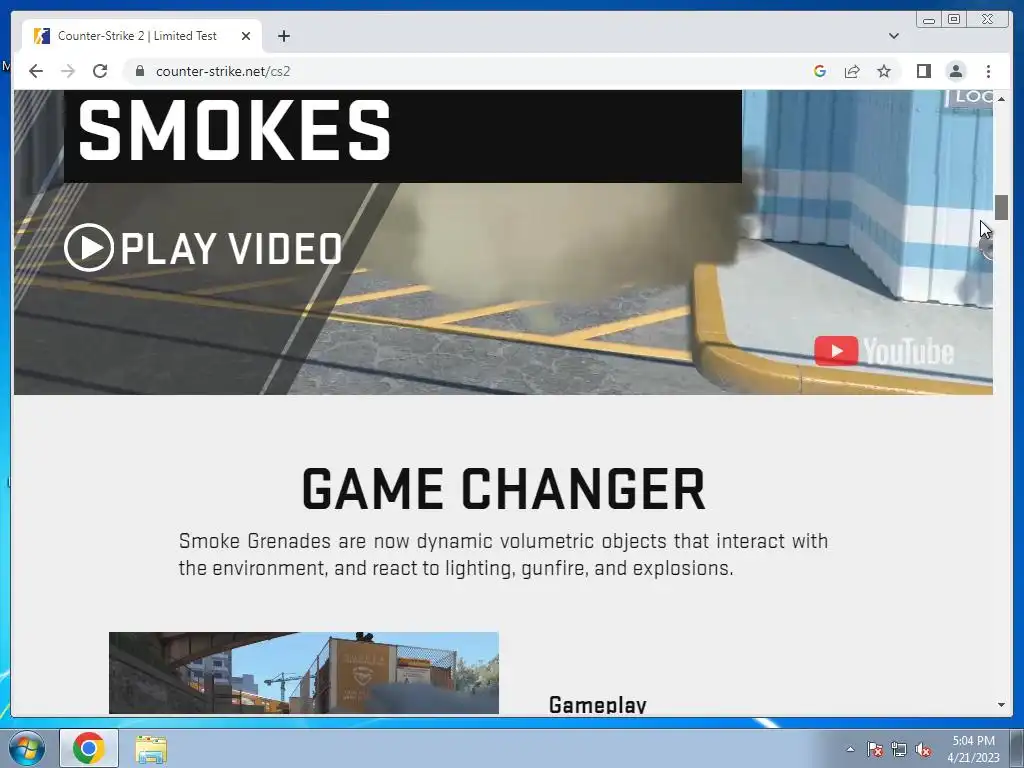Restore down the Chrome window
The image size is (1024, 768).
pyautogui.click(x=954, y=20)
